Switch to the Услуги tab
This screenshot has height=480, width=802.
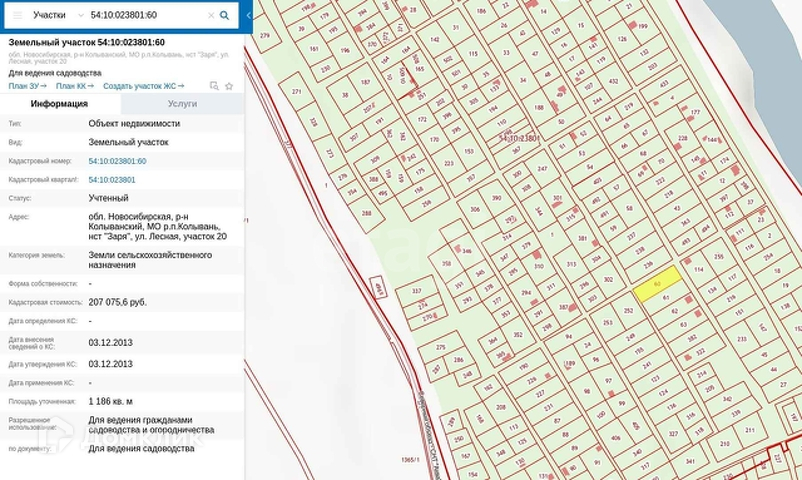(182, 103)
